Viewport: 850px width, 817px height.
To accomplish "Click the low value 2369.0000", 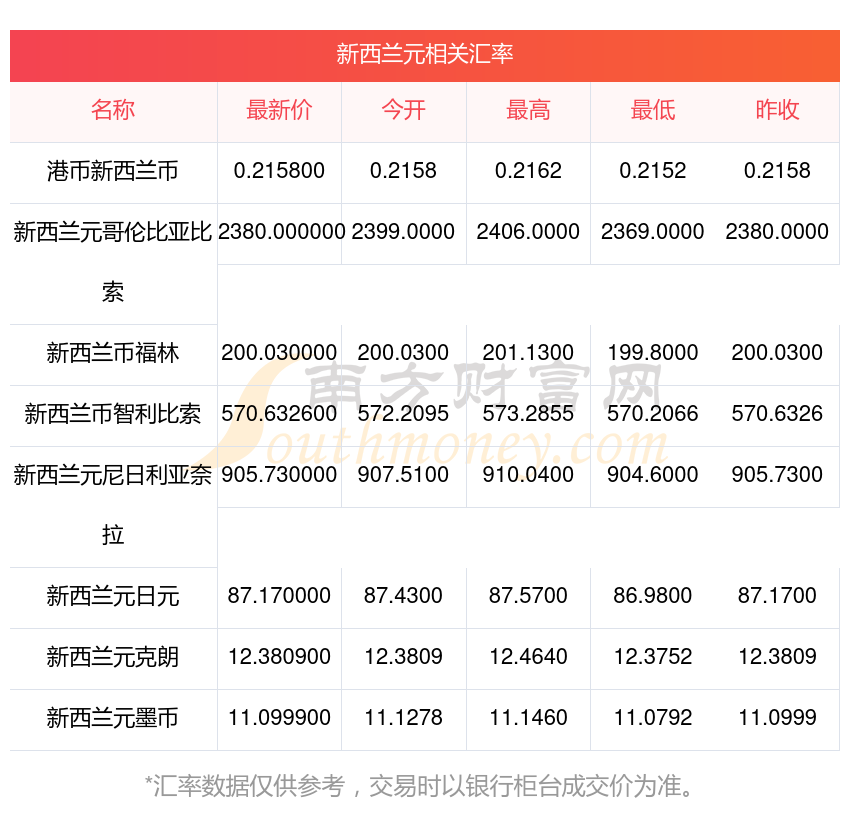I will pyautogui.click(x=653, y=232).
